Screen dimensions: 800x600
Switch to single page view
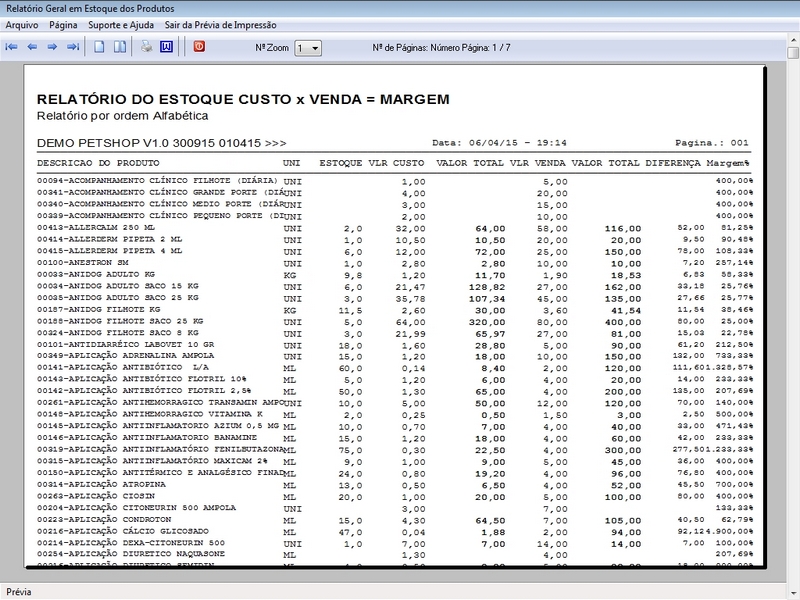(x=99, y=47)
